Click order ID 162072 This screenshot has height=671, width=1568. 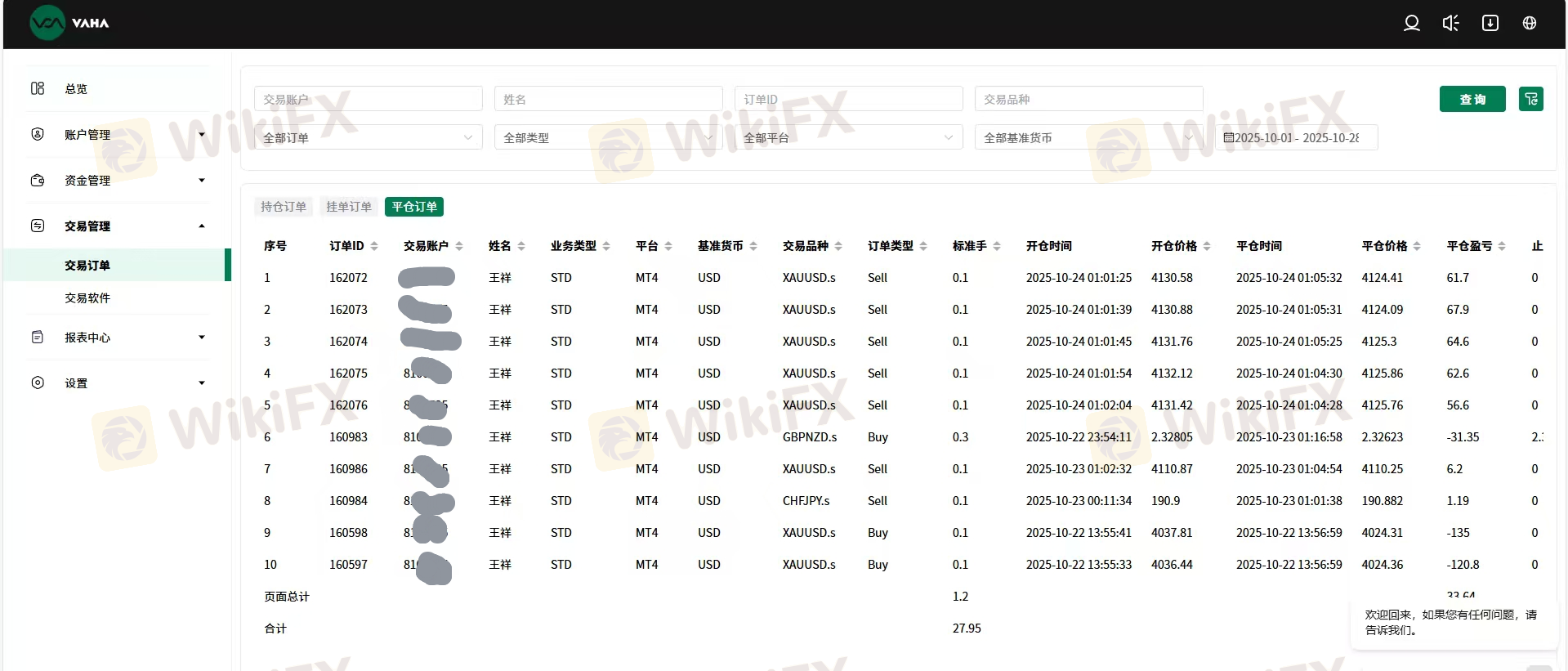348,278
